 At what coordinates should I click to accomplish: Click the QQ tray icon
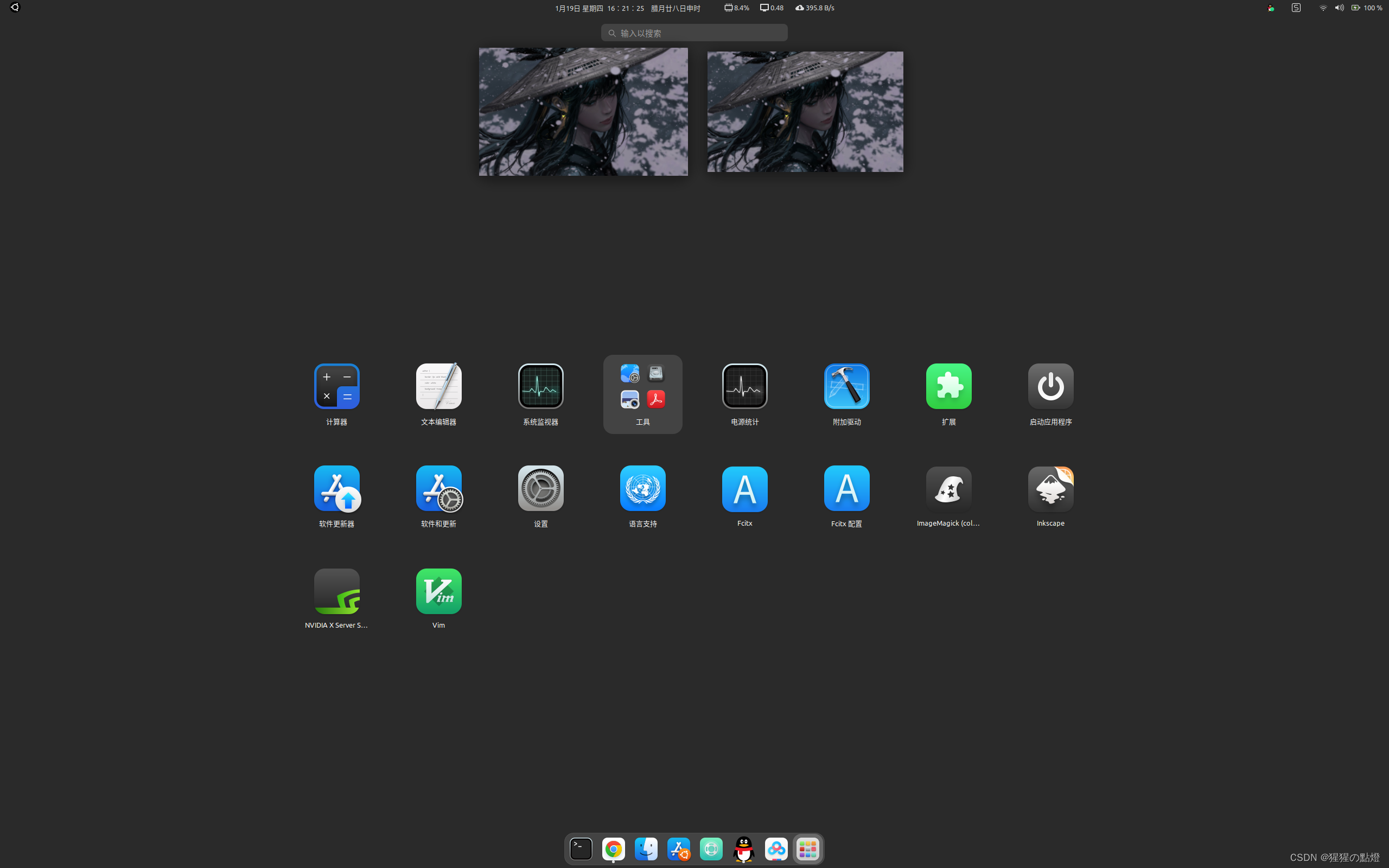[x=1271, y=8]
